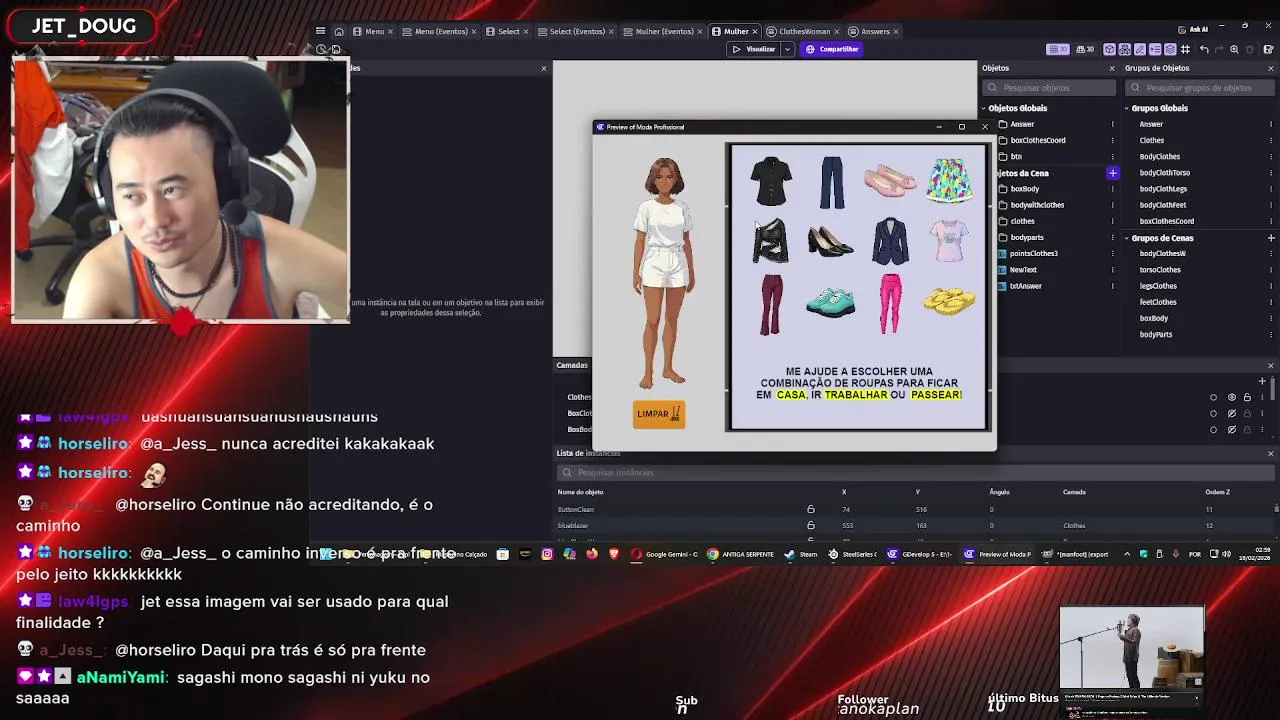This screenshot has width=1280, height=720.
Task: Expand the Answer object folder
Action: click(1003, 124)
